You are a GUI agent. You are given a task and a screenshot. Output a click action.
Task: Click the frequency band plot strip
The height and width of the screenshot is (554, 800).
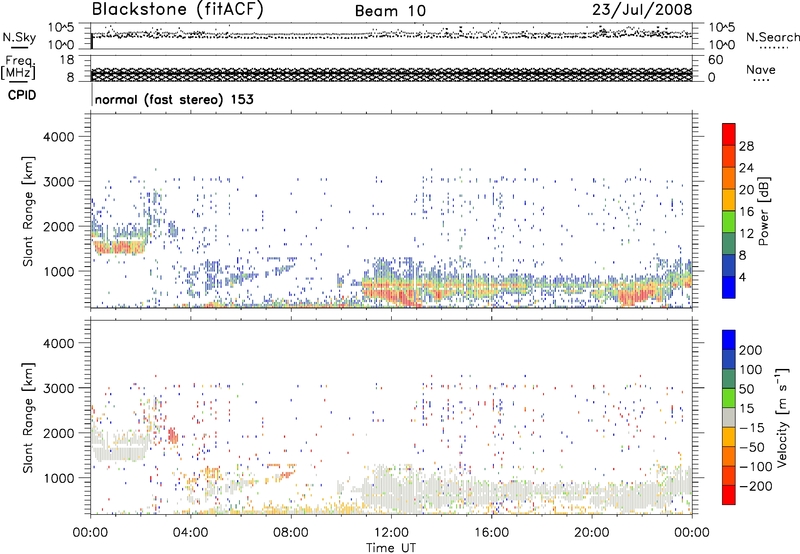coord(391,74)
